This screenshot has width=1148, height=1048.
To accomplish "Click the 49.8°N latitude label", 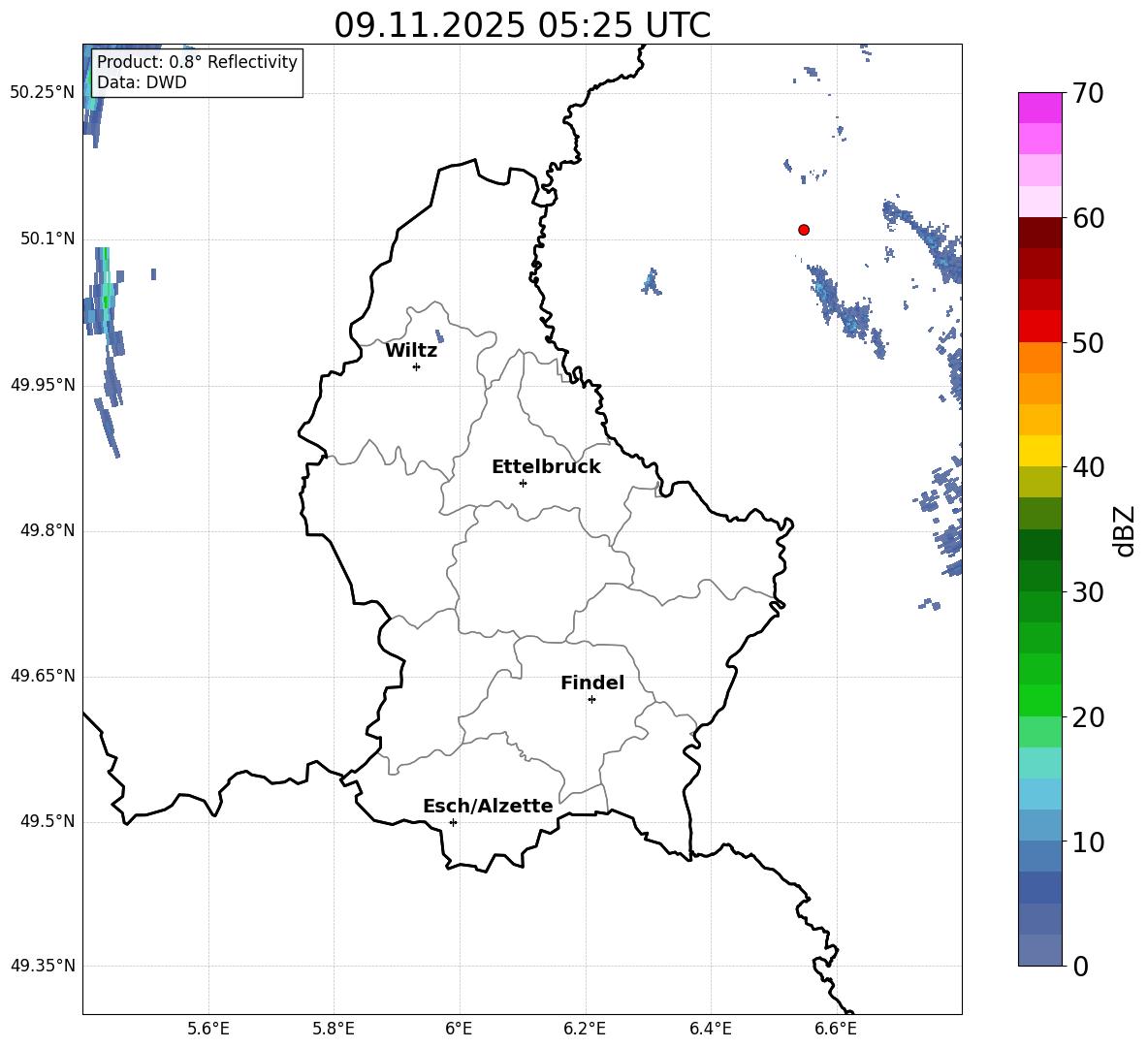I will tap(48, 530).
